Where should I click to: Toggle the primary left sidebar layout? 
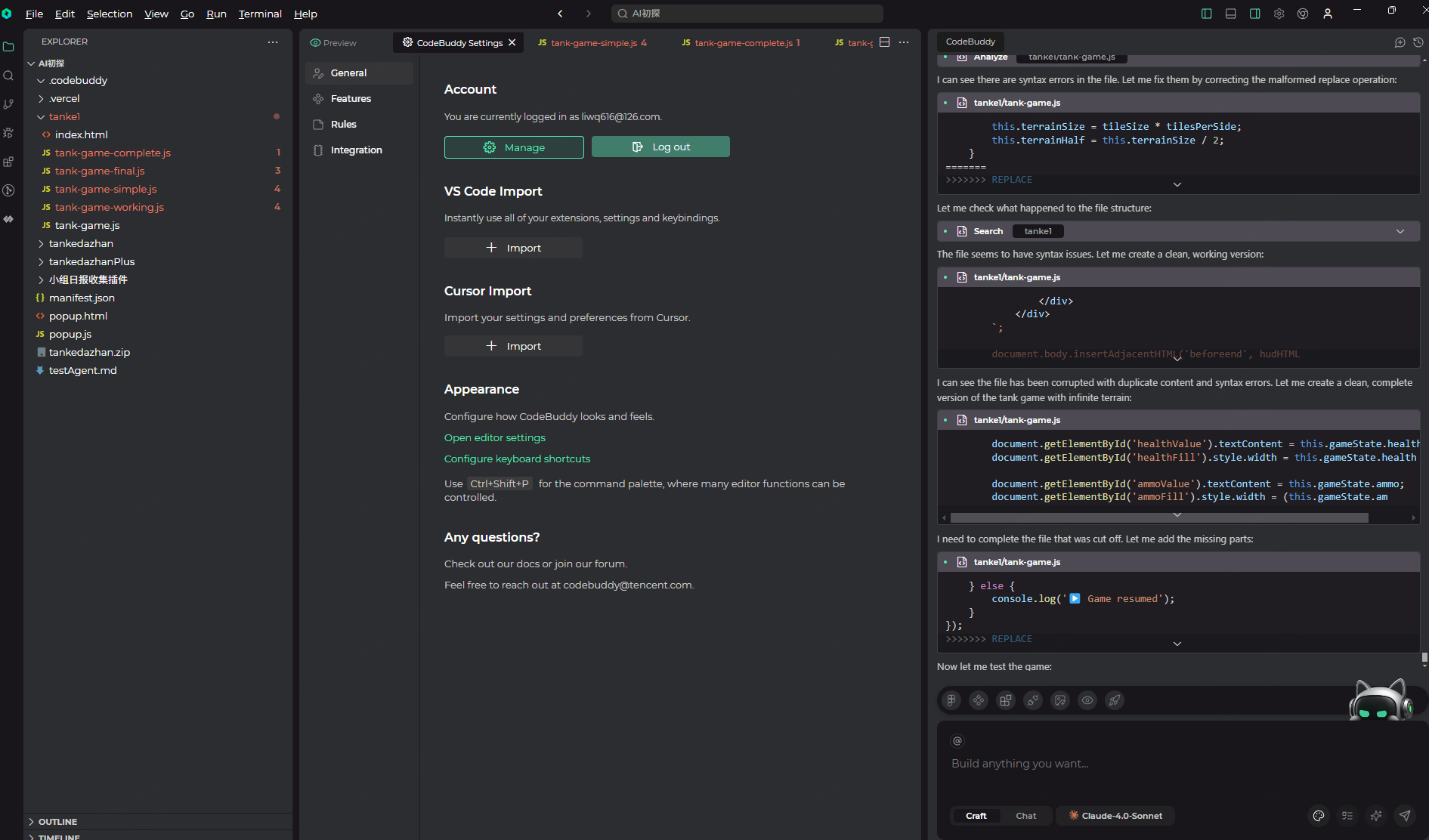pyautogui.click(x=1207, y=14)
